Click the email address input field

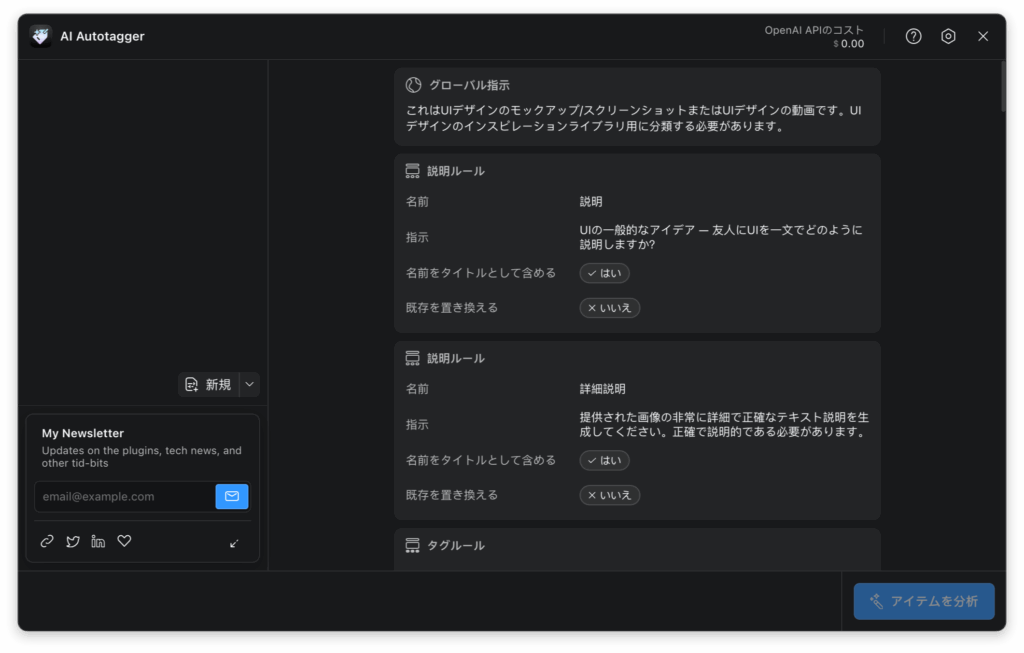pyautogui.click(x=125, y=496)
